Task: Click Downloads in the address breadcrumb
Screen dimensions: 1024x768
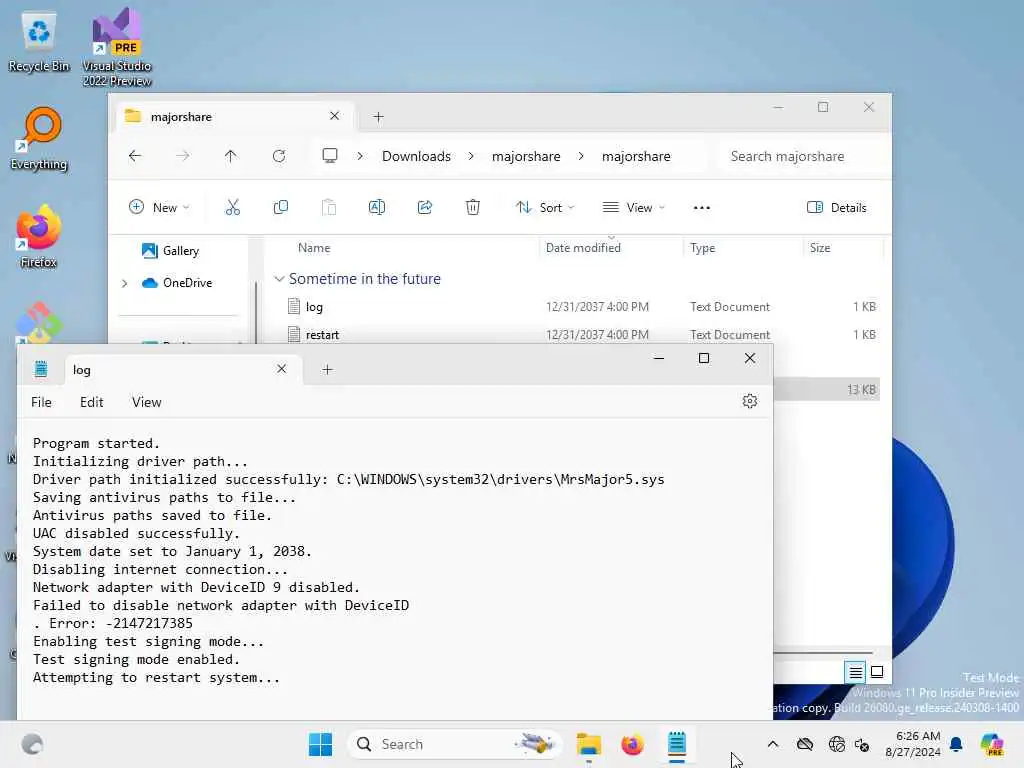Action: point(416,156)
